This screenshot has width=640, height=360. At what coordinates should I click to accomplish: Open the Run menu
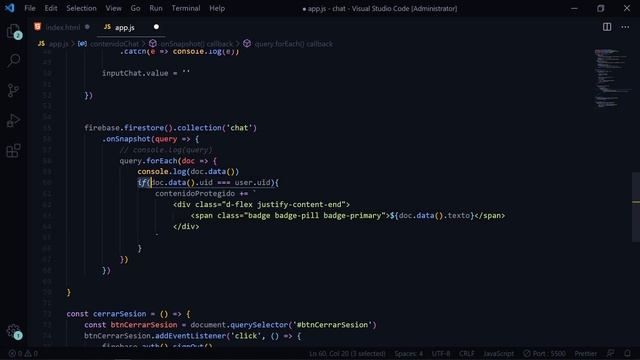(x=156, y=8)
